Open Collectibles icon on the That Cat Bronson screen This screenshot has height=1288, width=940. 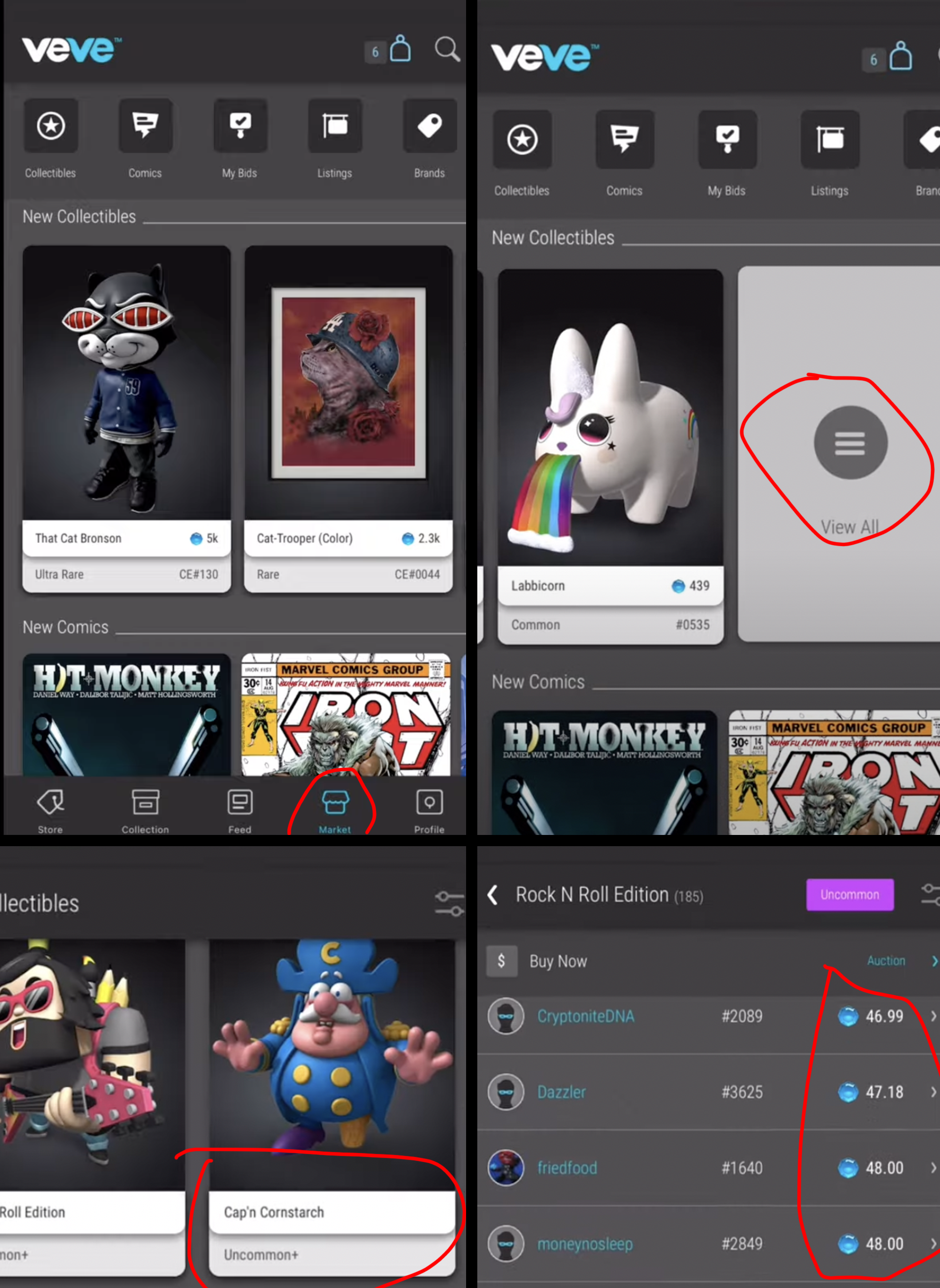(51, 126)
